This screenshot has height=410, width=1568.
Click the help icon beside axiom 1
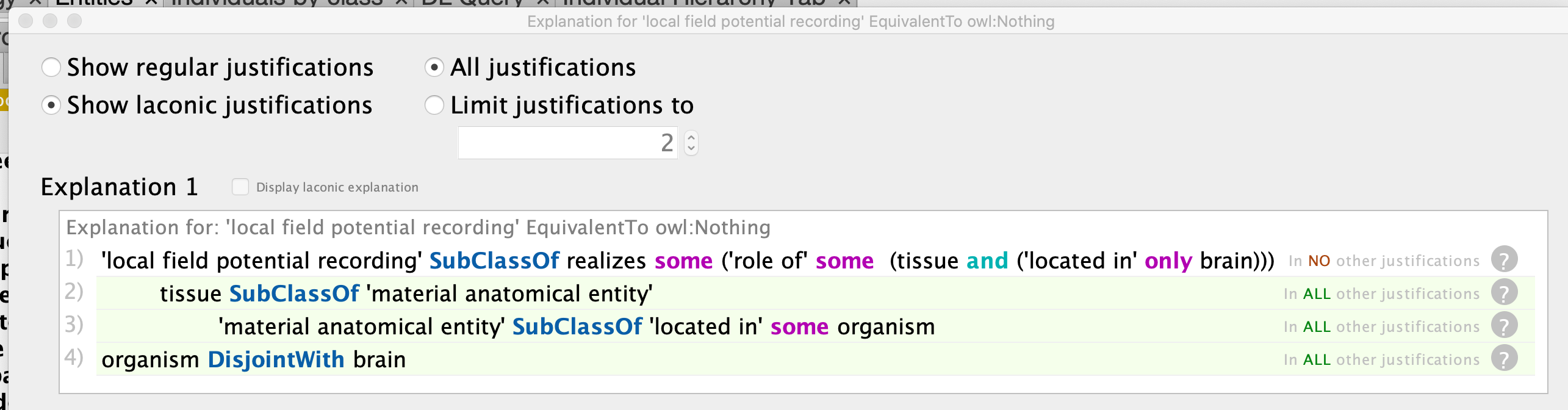pyautogui.click(x=1505, y=259)
